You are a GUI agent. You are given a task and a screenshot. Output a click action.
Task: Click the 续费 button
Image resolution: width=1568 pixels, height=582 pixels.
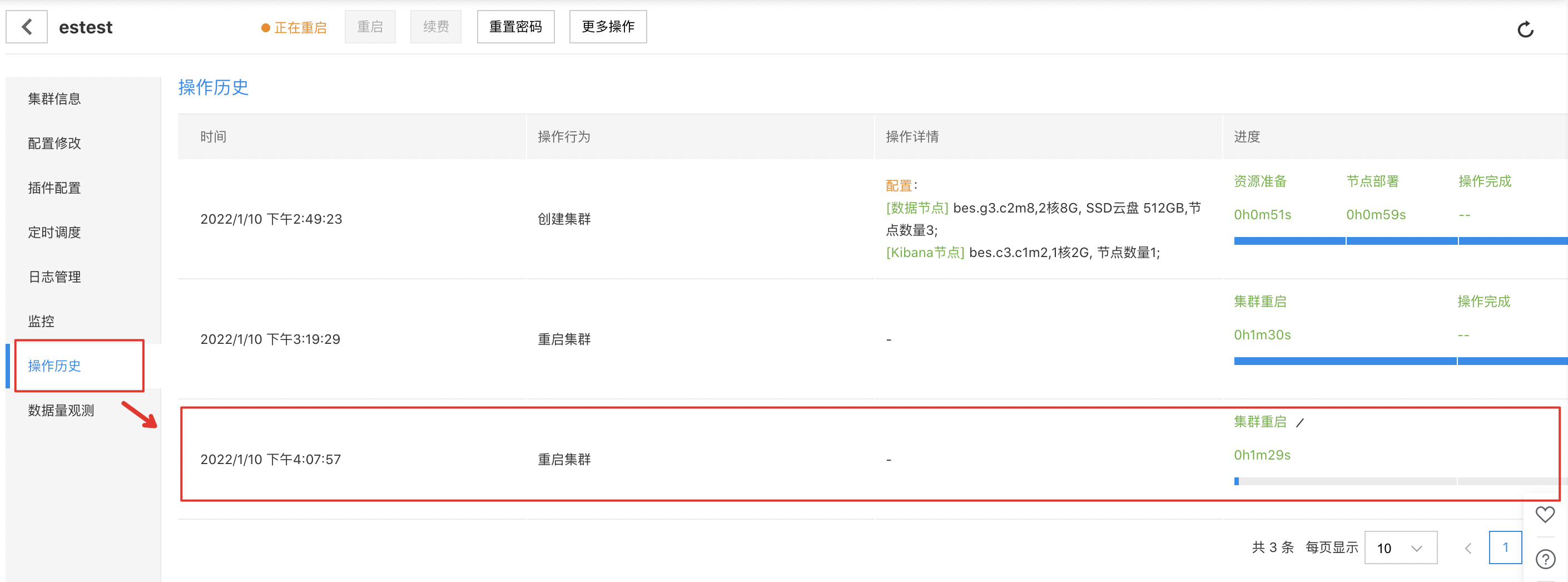pyautogui.click(x=435, y=27)
